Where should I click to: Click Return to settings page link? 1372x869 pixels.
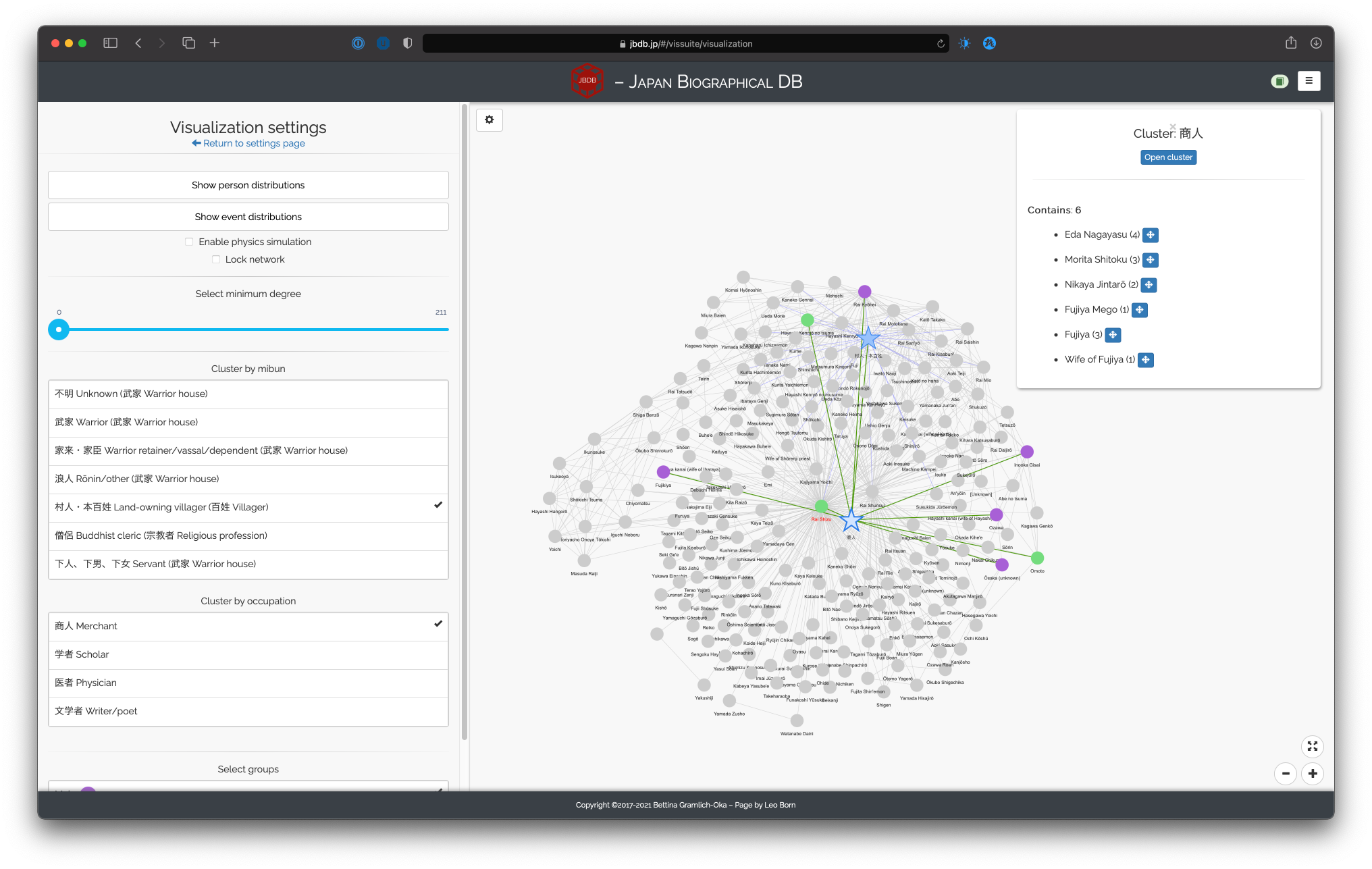(248, 143)
